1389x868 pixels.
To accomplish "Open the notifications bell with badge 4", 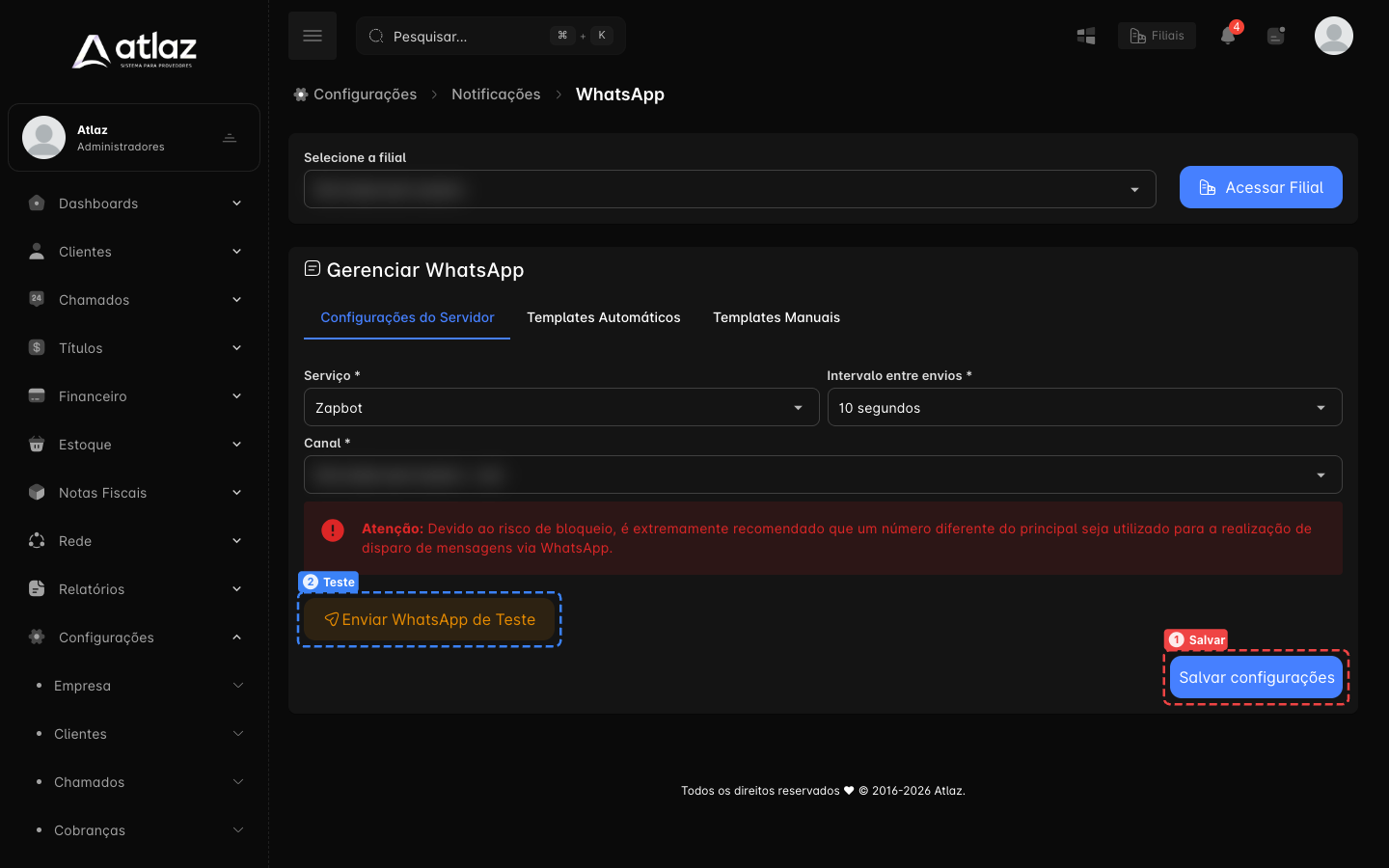I will click(1228, 35).
